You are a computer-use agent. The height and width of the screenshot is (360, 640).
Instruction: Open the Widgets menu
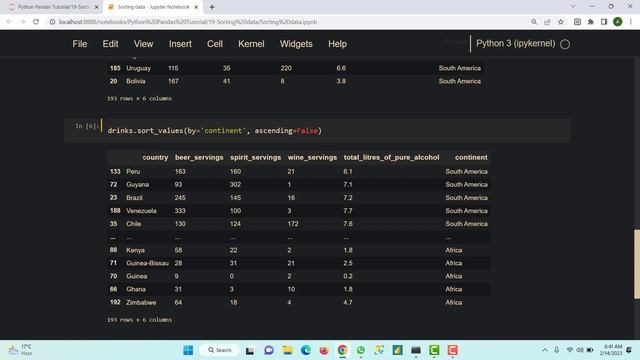(x=296, y=44)
